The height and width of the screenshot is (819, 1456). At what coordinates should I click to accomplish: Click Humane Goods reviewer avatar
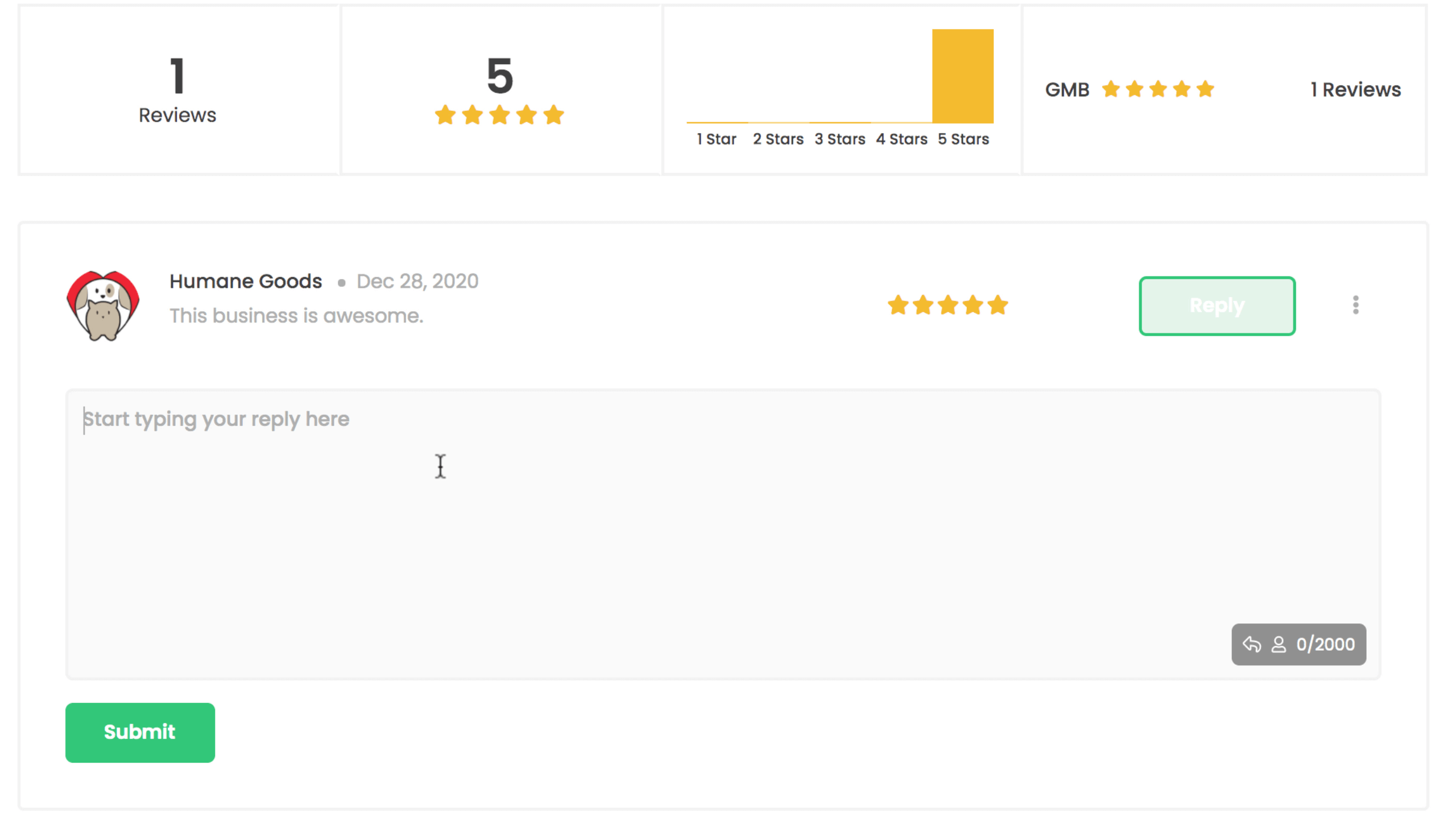pyautogui.click(x=103, y=306)
